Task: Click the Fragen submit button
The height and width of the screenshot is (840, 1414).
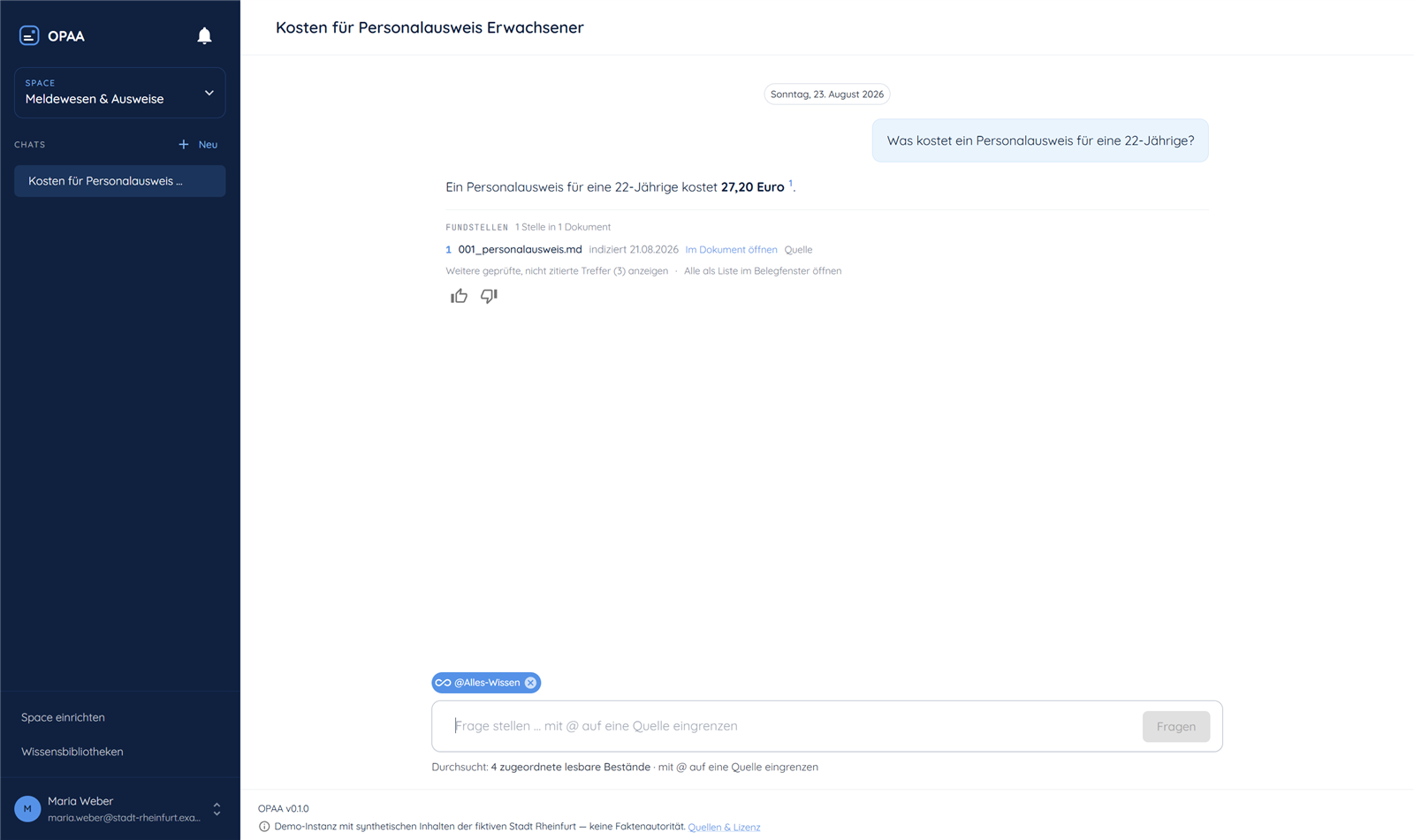Action: click(1176, 726)
